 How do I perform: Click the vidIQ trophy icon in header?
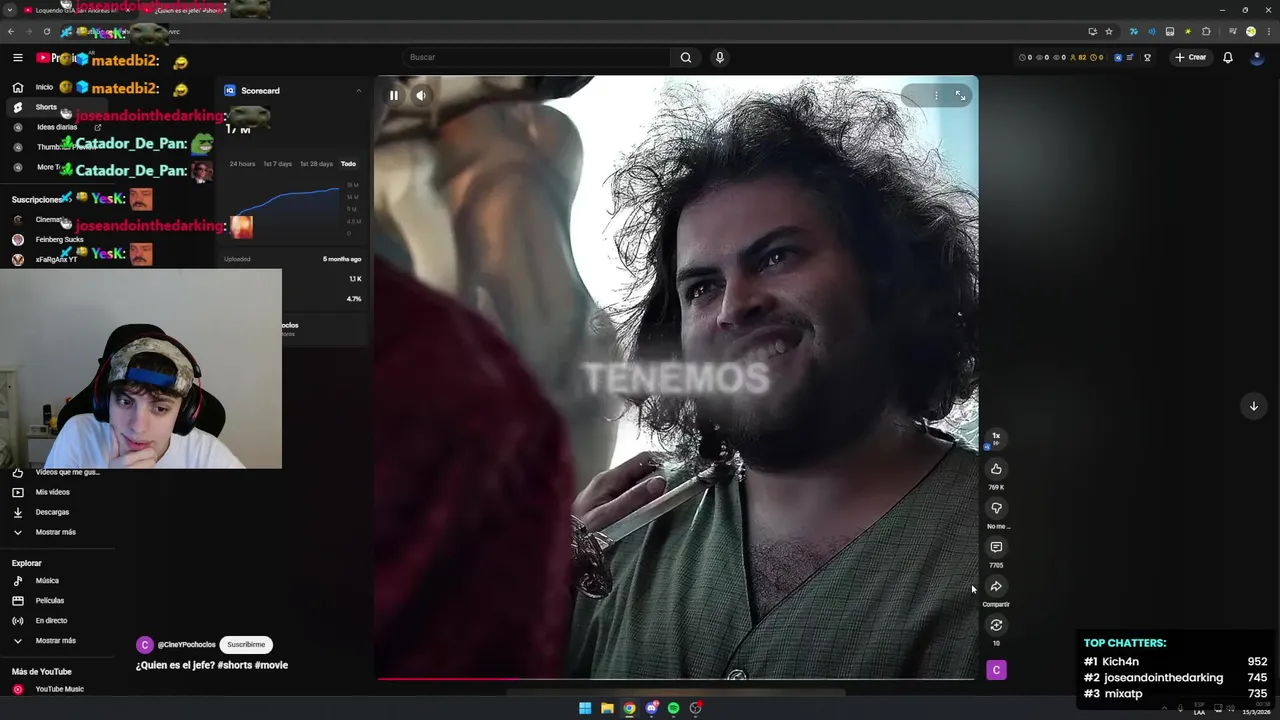point(1147,57)
